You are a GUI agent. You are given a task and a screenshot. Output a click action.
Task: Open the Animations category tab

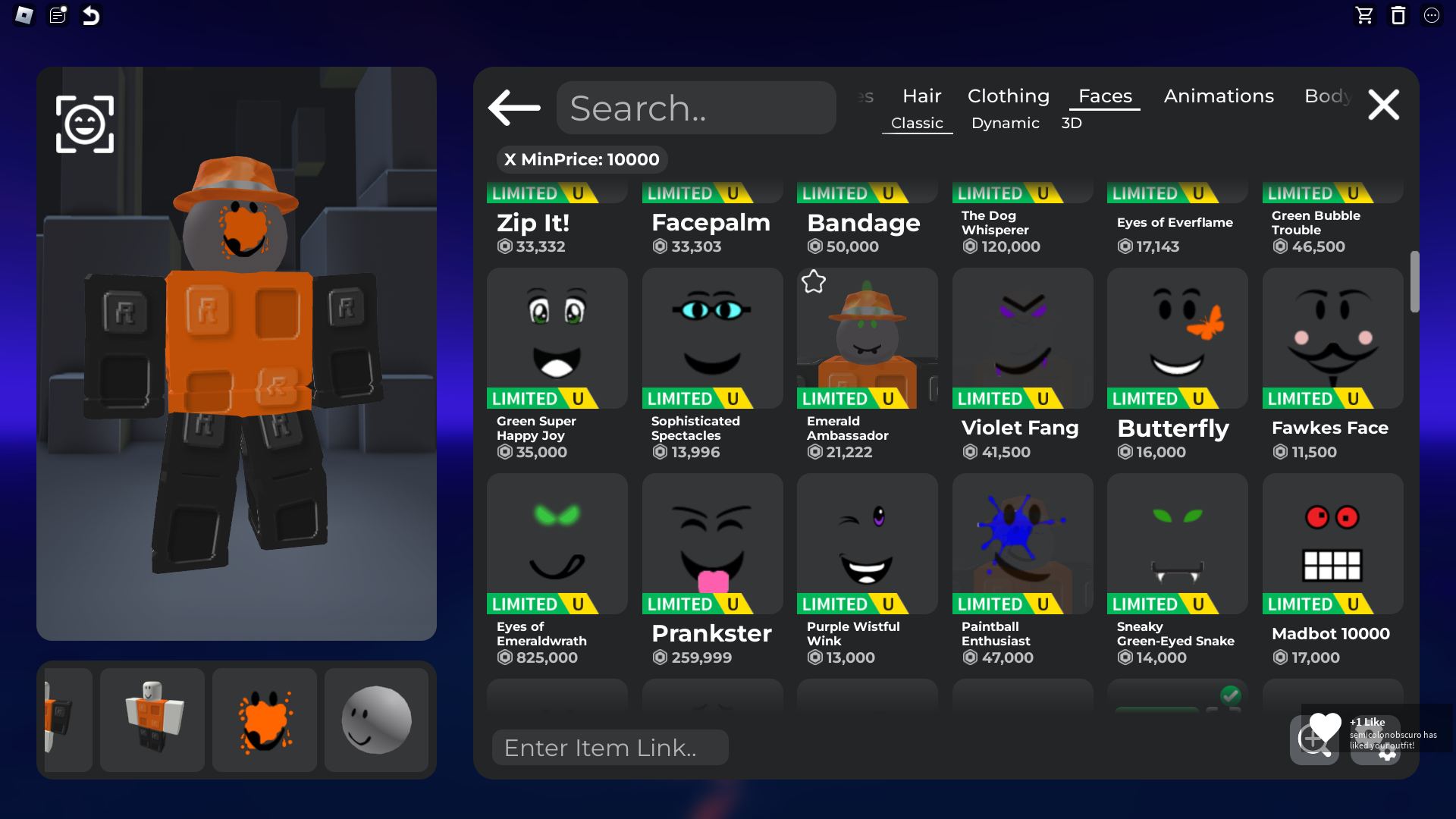(1219, 96)
